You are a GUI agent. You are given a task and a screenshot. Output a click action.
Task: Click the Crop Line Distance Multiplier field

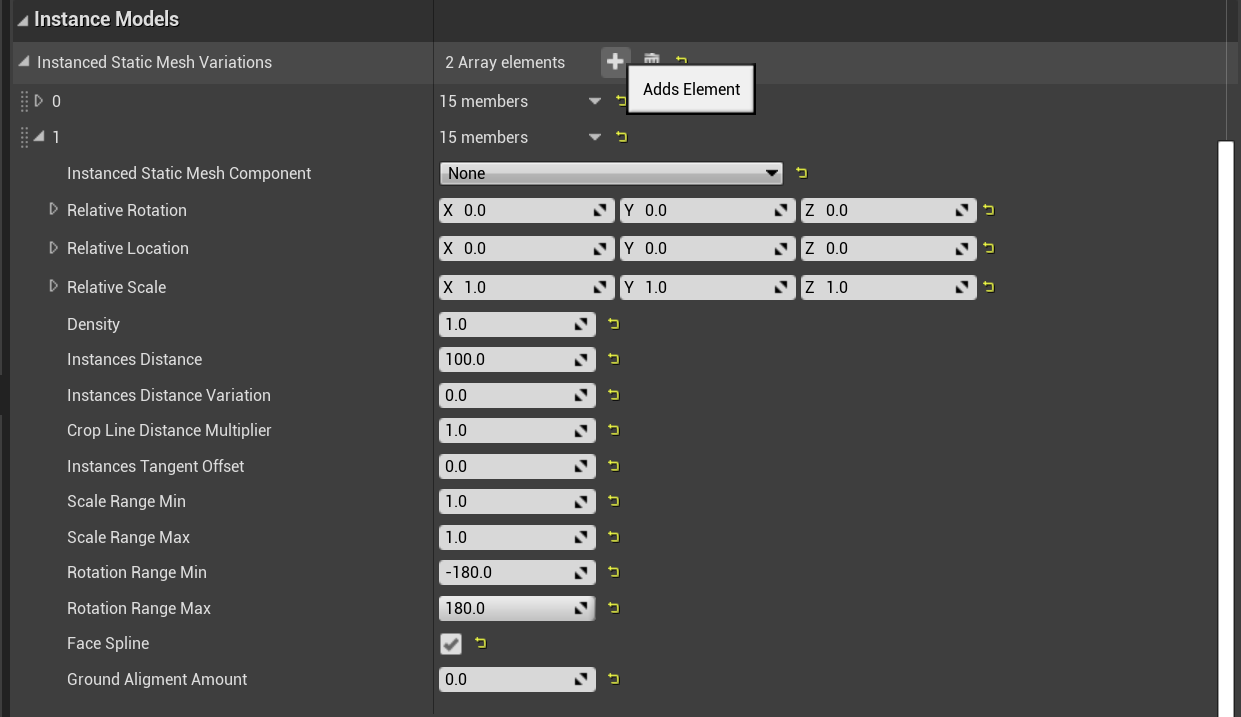pos(505,430)
